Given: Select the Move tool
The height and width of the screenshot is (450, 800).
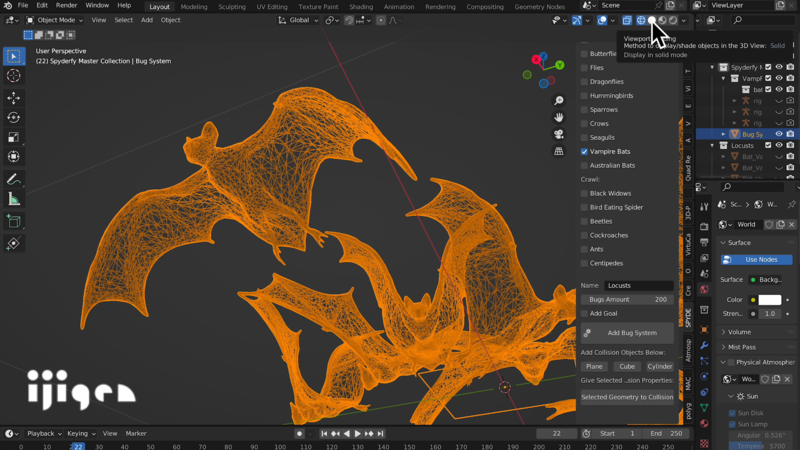Looking at the screenshot, I should (x=14, y=97).
